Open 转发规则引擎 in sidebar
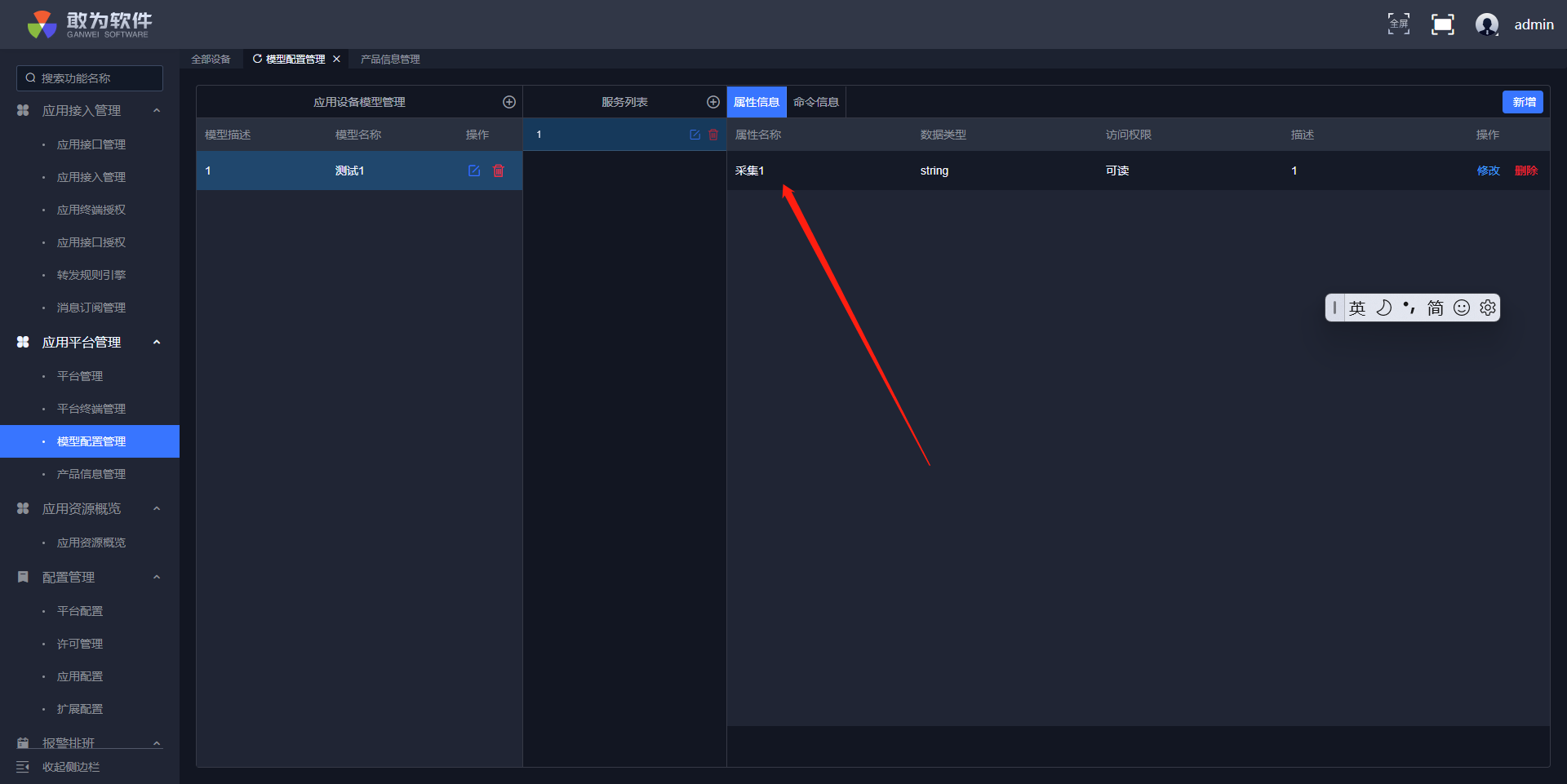1567x784 pixels. [x=91, y=275]
